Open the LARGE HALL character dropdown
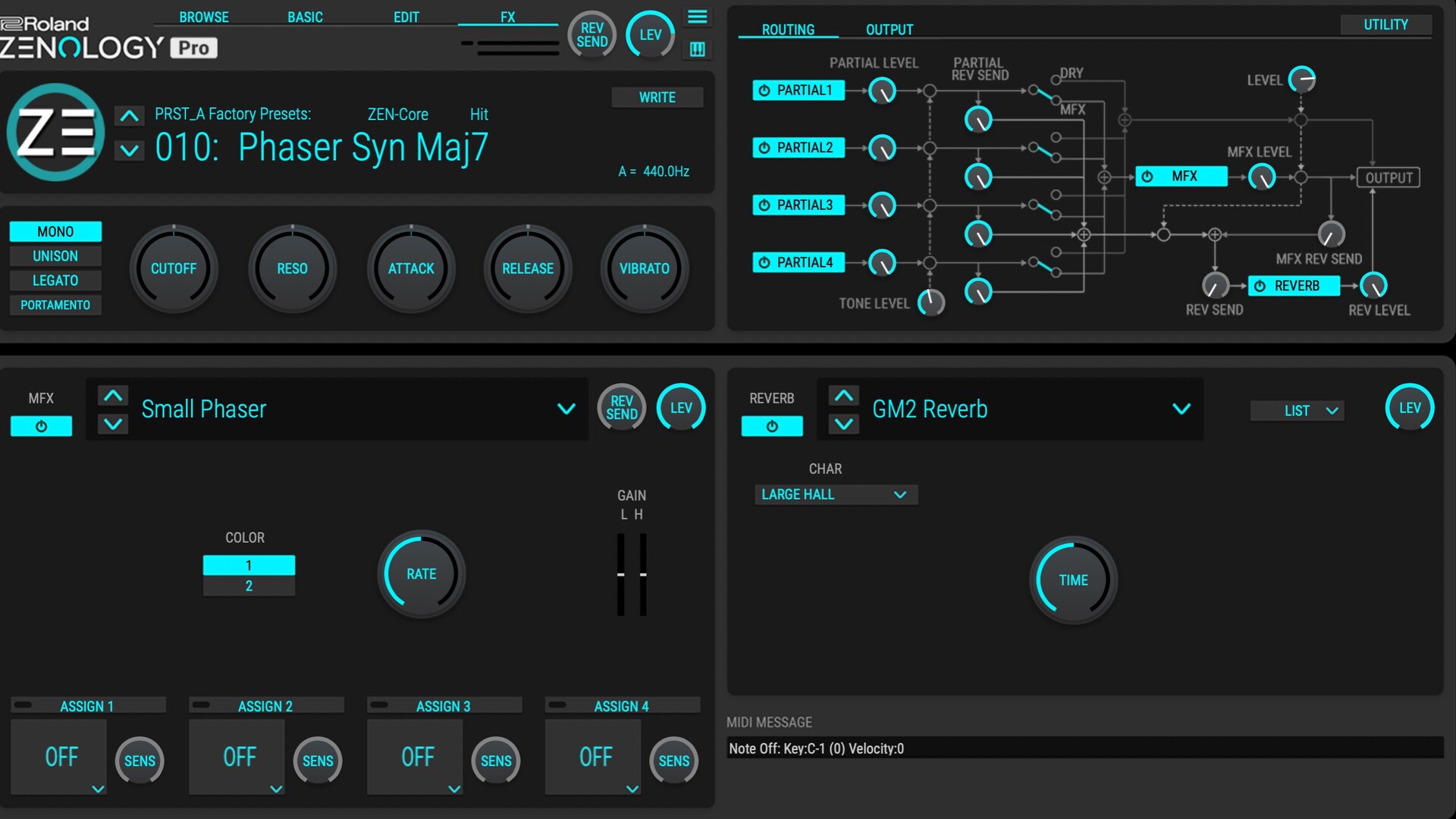This screenshot has width=1456, height=819. (836, 494)
